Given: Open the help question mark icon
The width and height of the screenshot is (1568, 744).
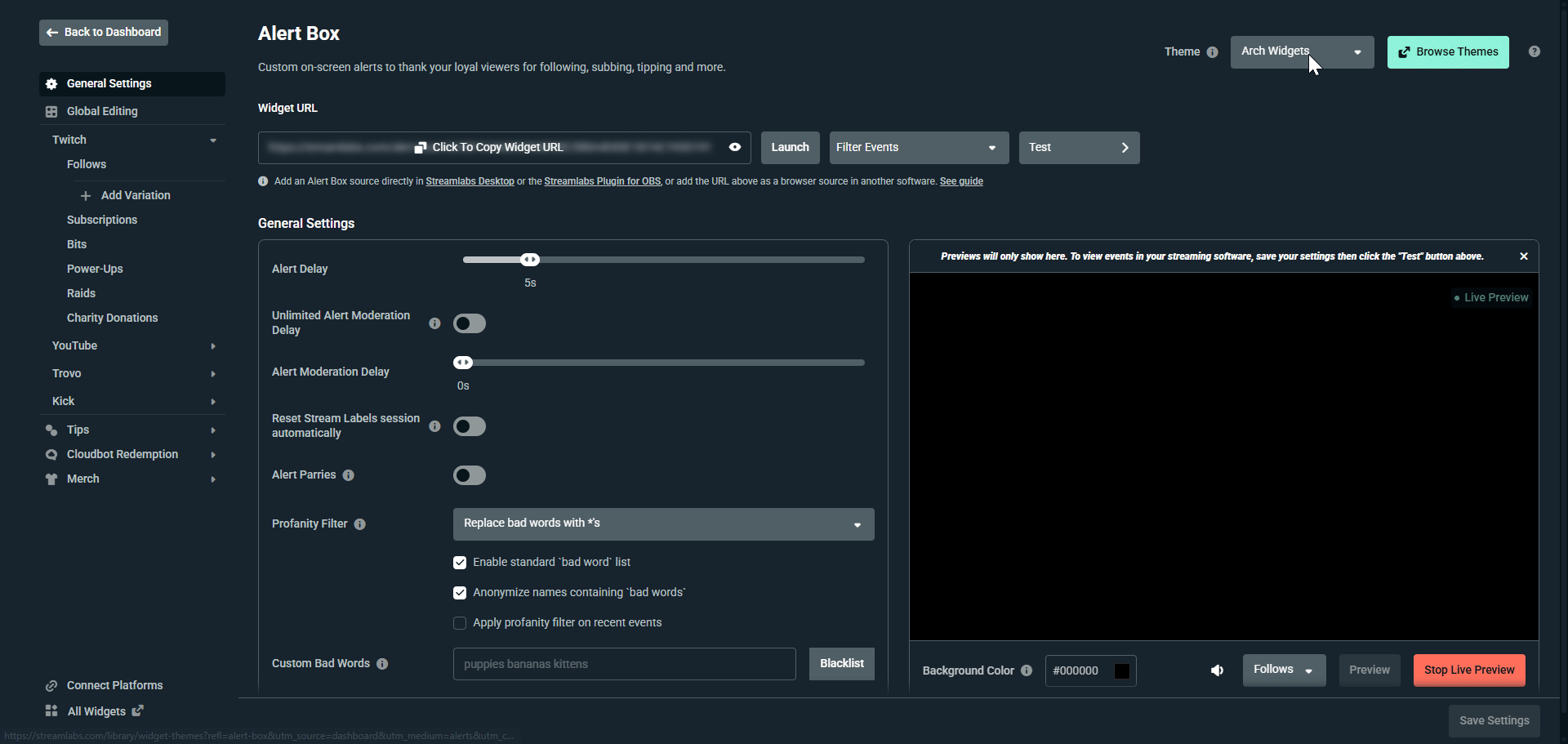Looking at the screenshot, I should point(1535,51).
